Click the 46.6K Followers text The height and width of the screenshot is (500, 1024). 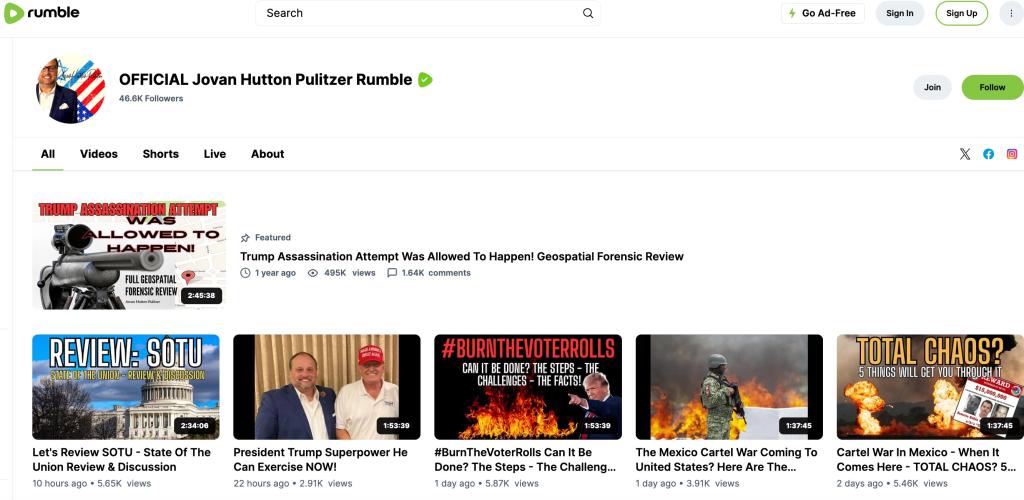click(x=151, y=99)
